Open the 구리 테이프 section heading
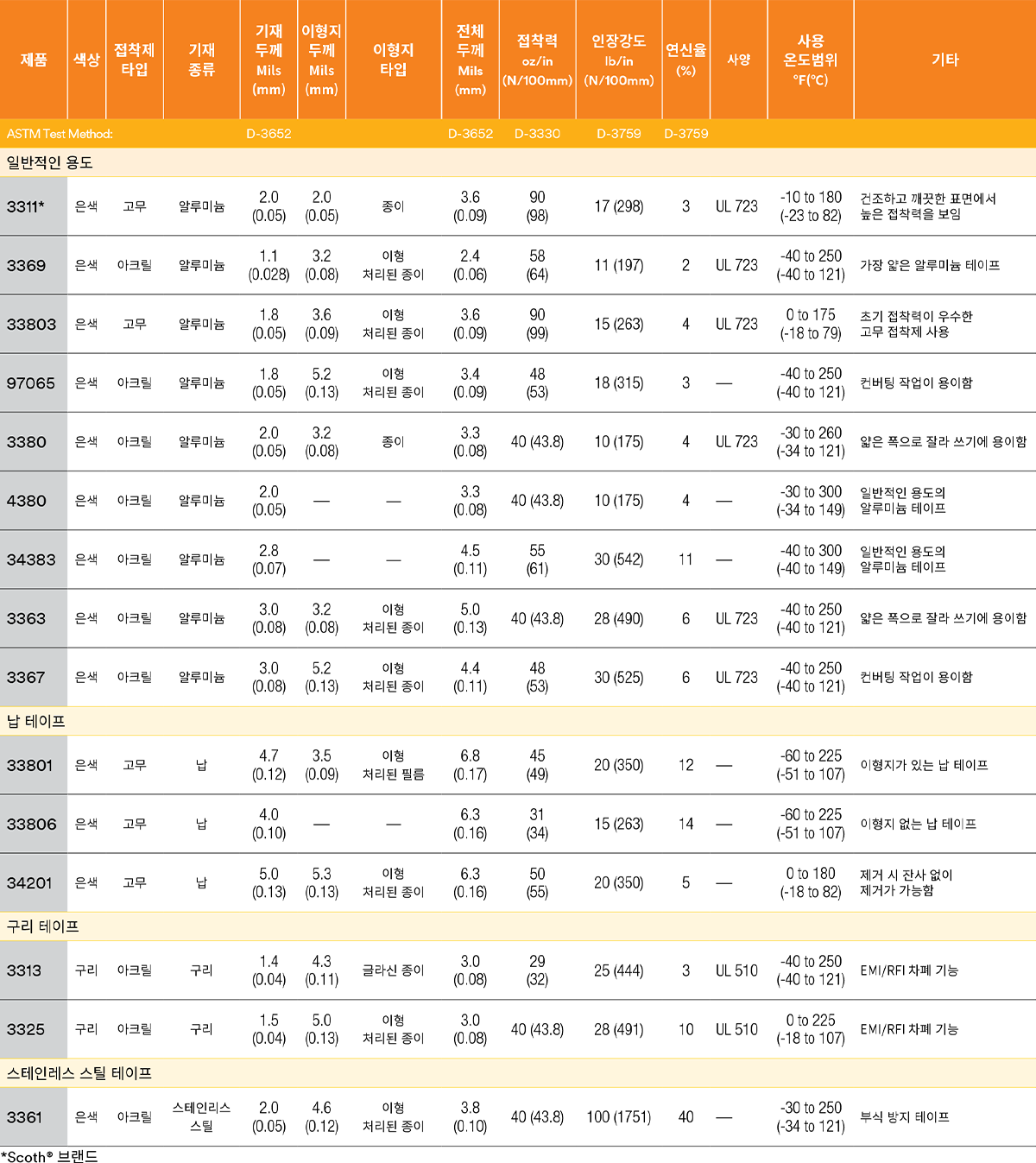The image size is (1036, 1163). (x=43, y=926)
